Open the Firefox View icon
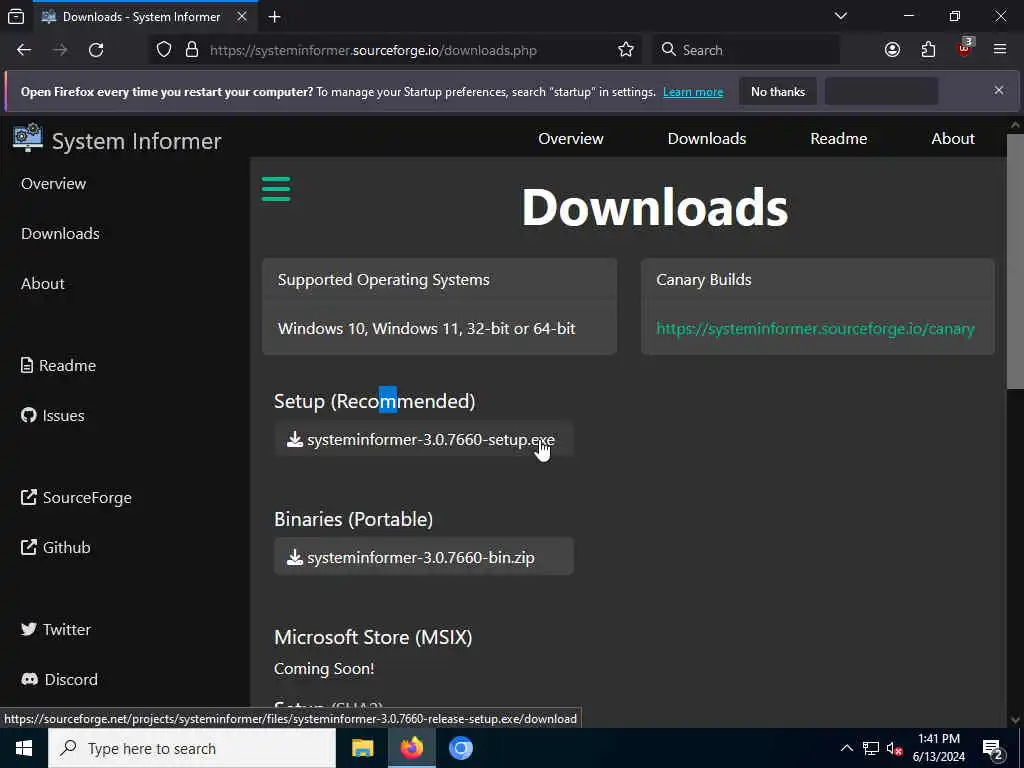1024x768 pixels. tap(16, 16)
